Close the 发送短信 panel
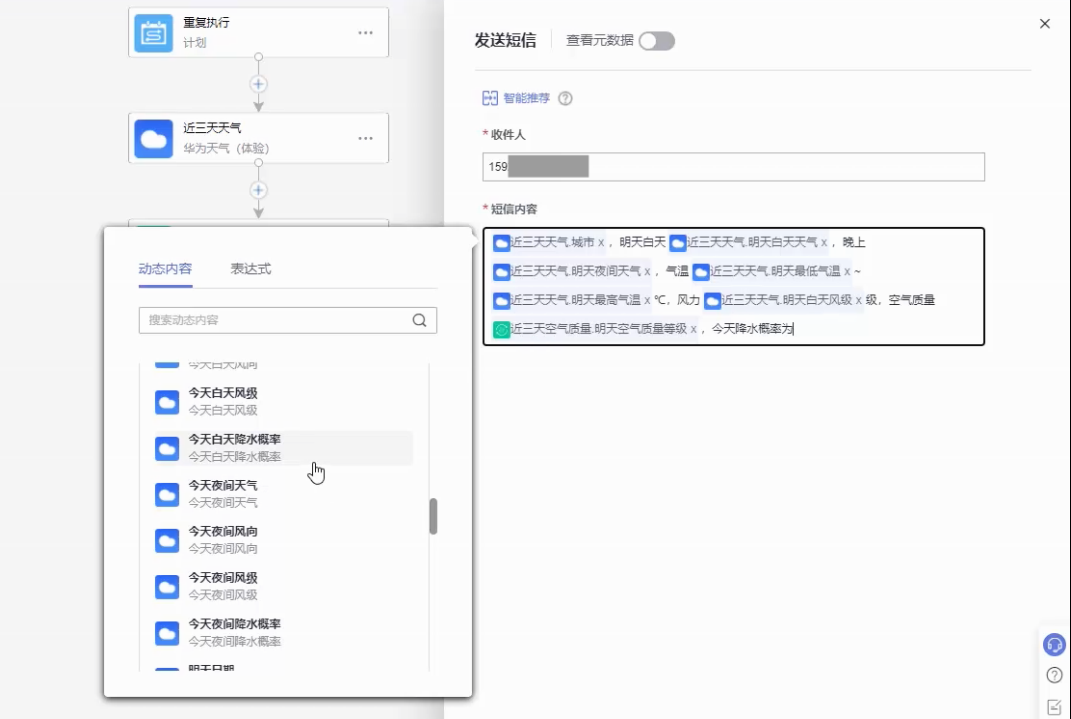This screenshot has width=1071, height=719. [x=1044, y=24]
